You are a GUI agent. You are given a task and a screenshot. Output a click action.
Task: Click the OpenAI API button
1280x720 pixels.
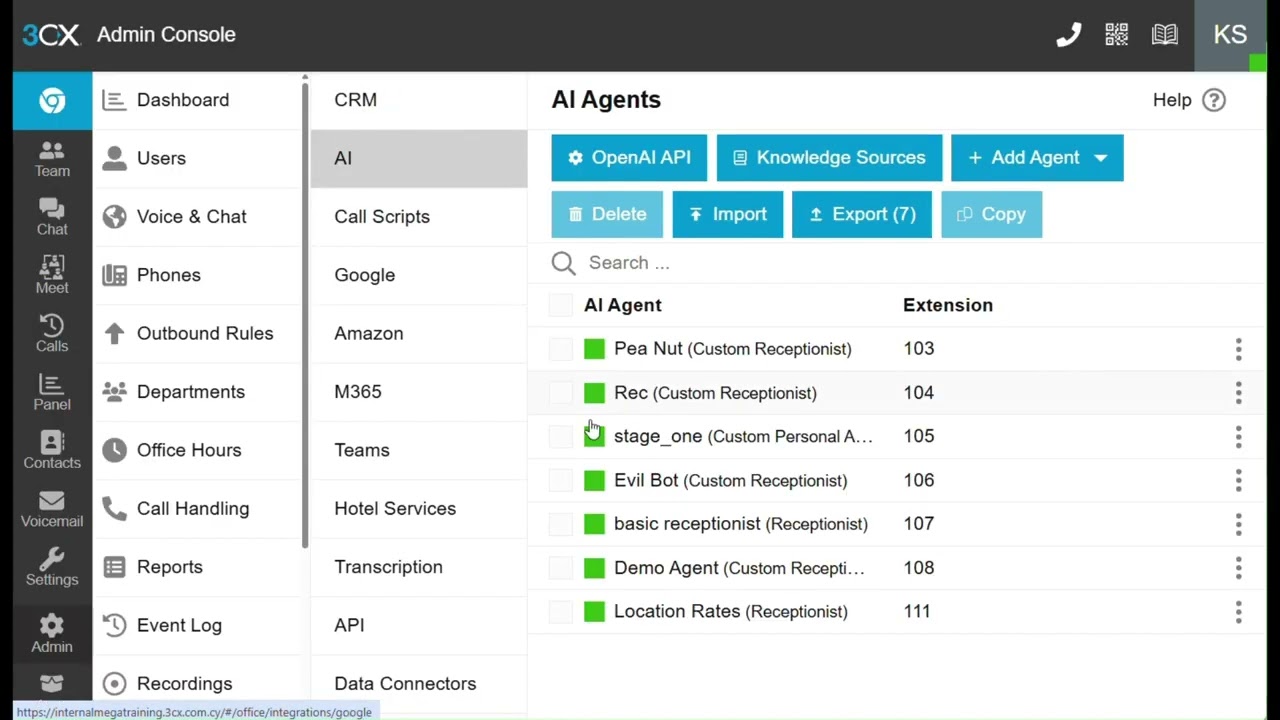pyautogui.click(x=629, y=158)
